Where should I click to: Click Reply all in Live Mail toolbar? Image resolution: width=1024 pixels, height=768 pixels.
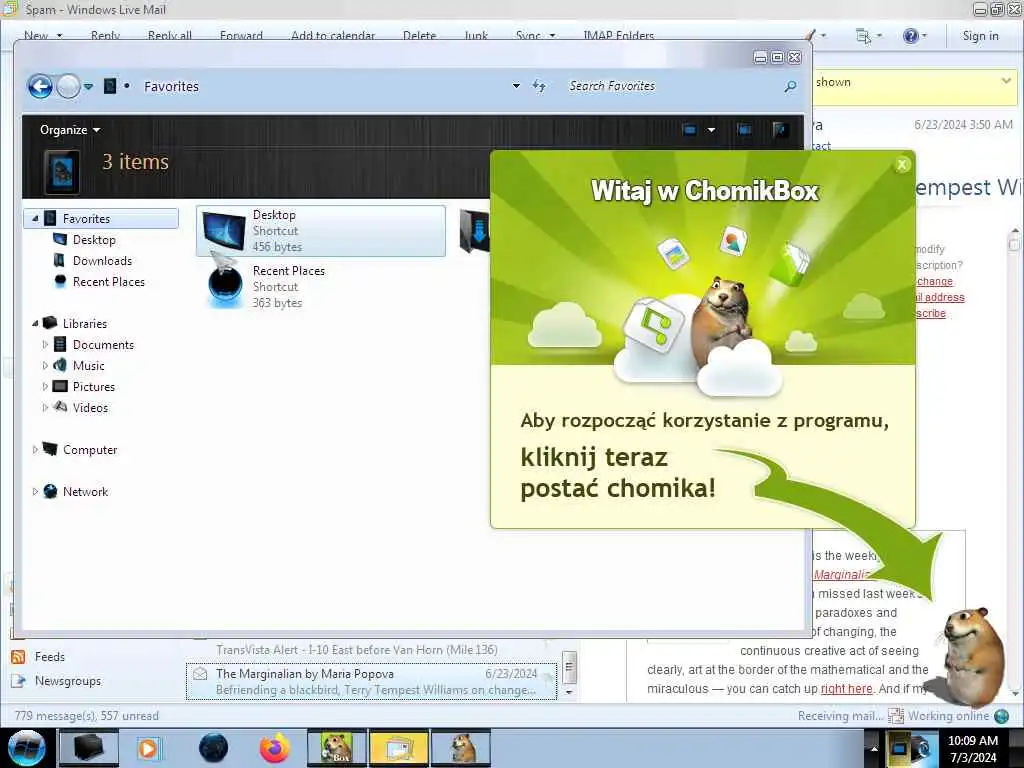click(170, 36)
